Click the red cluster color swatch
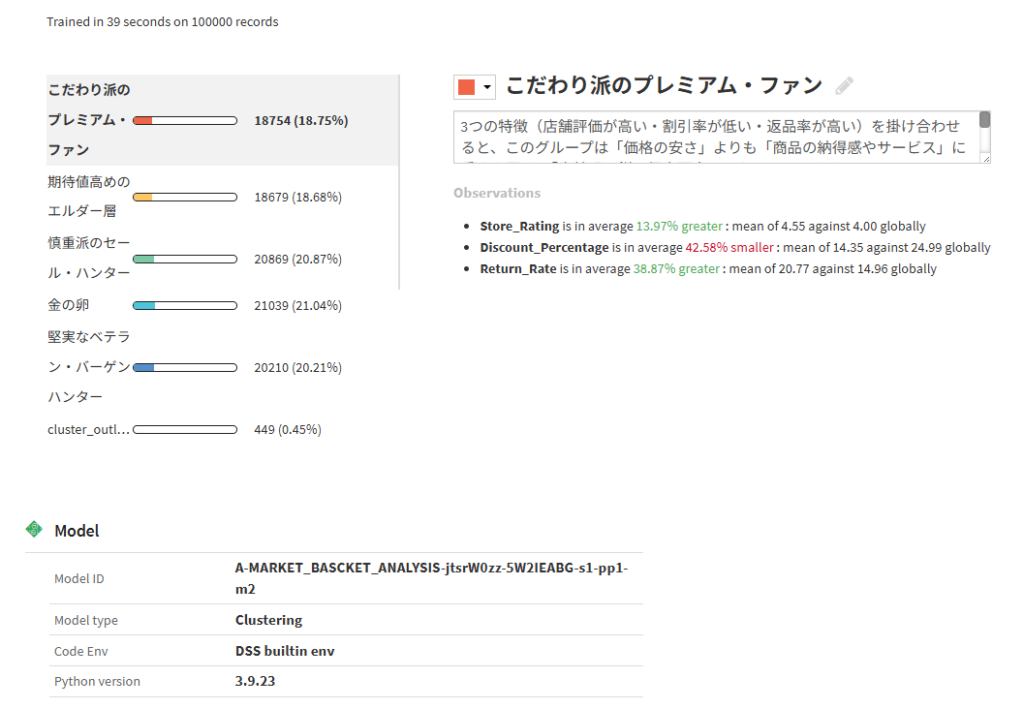 [466, 88]
